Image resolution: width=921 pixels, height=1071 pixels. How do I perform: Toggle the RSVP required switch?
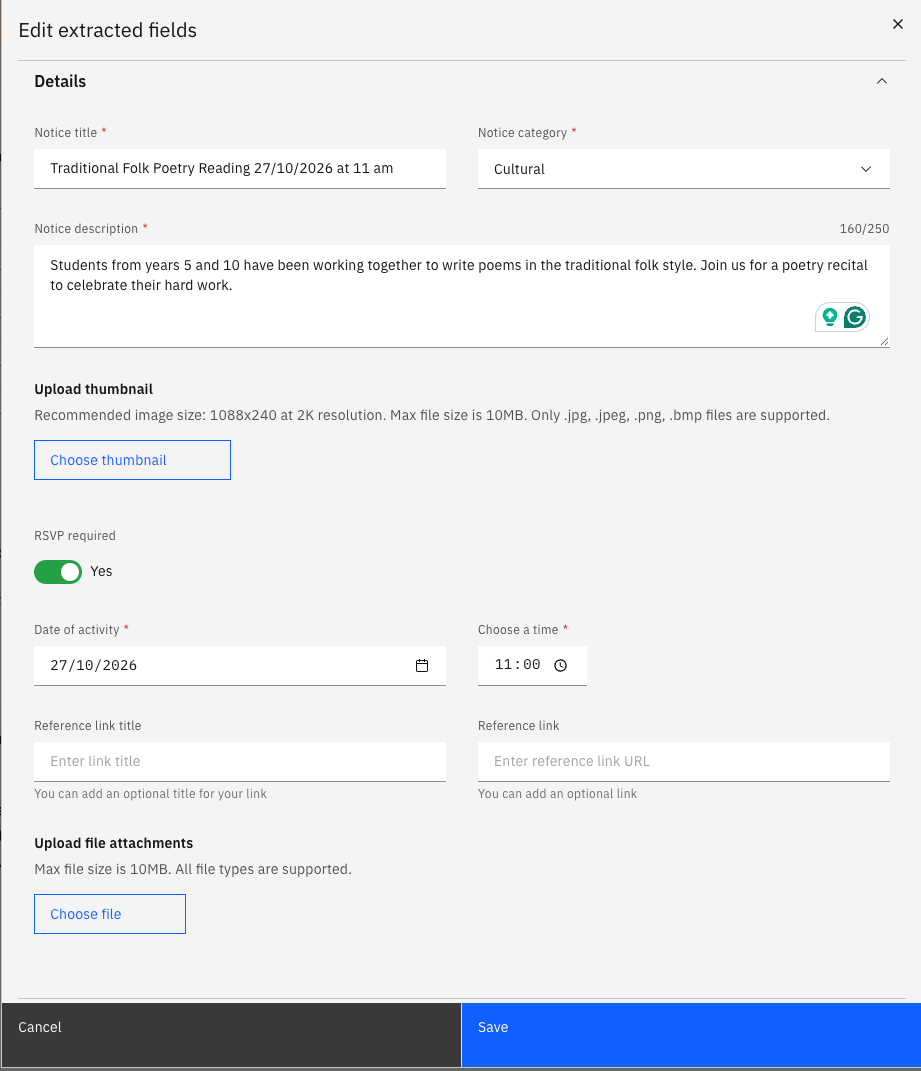click(58, 572)
